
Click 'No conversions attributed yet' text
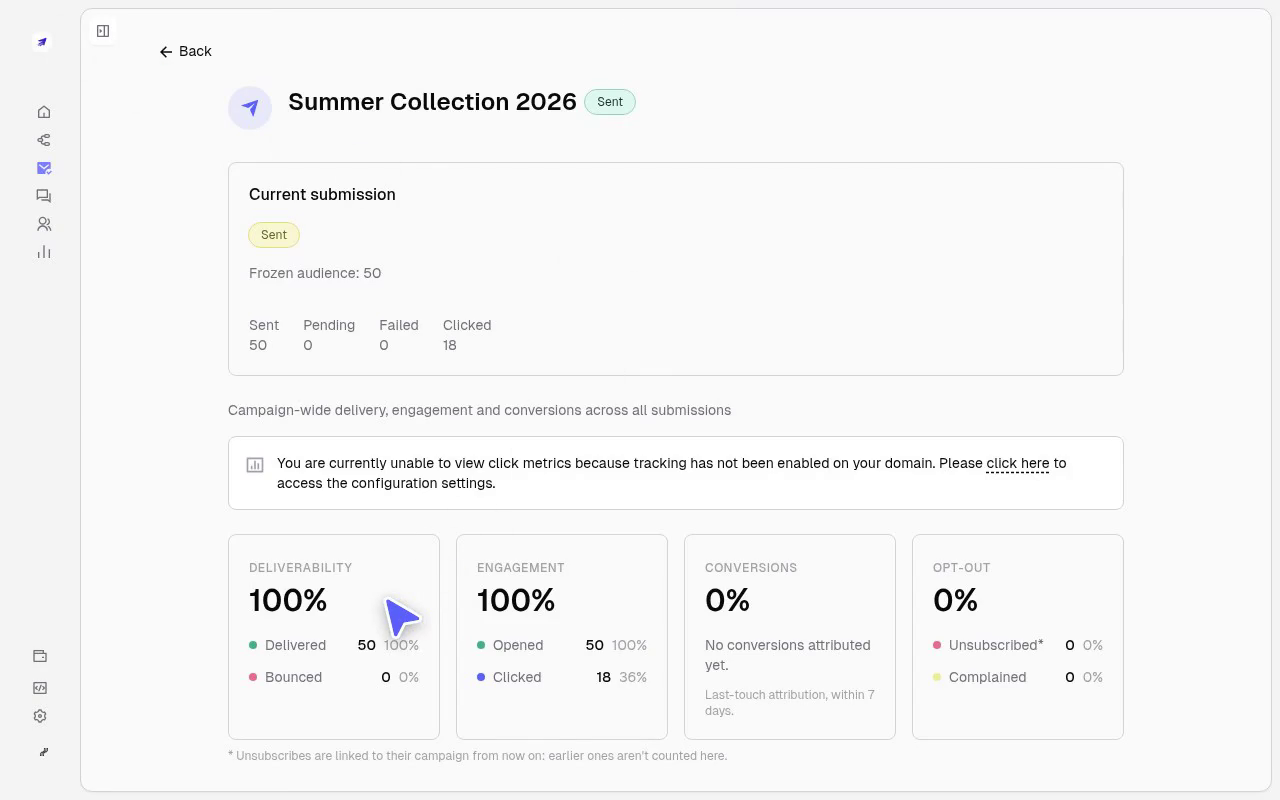click(788, 655)
